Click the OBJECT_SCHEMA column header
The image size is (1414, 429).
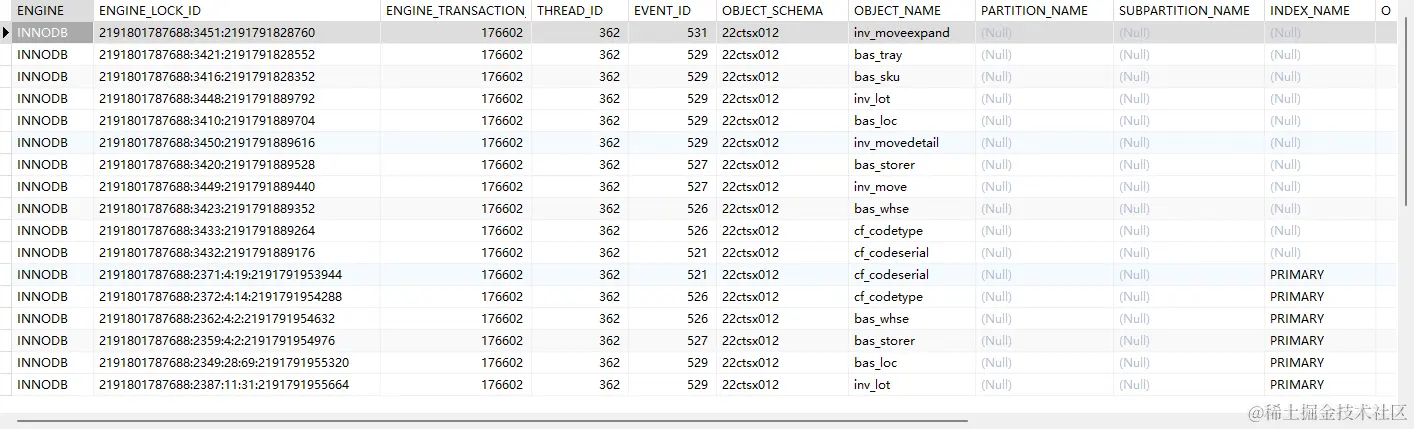click(x=782, y=11)
